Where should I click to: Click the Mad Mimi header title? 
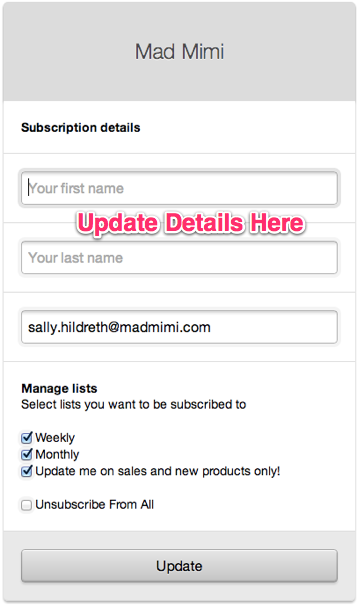point(179,52)
